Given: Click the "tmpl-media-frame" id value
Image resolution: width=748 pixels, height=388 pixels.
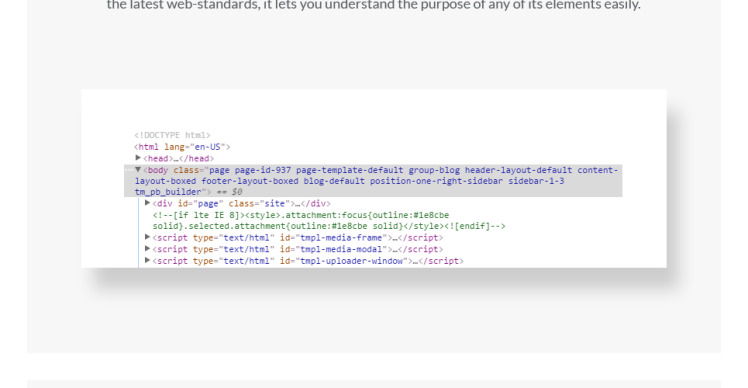Looking at the screenshot, I should [342, 238].
